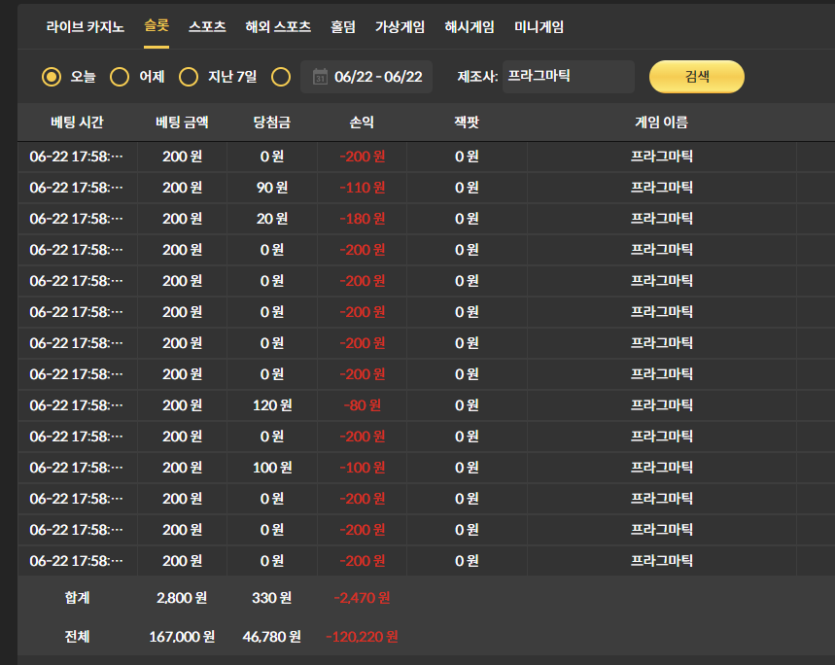The image size is (835, 665).
Task: Go to the 홀덤 tab
Action: [343, 27]
